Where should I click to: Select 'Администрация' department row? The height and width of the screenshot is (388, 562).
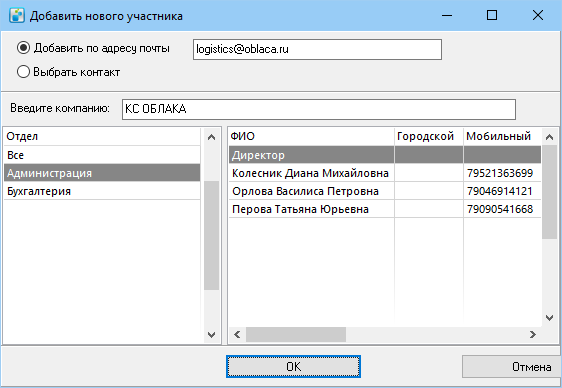coord(102,173)
